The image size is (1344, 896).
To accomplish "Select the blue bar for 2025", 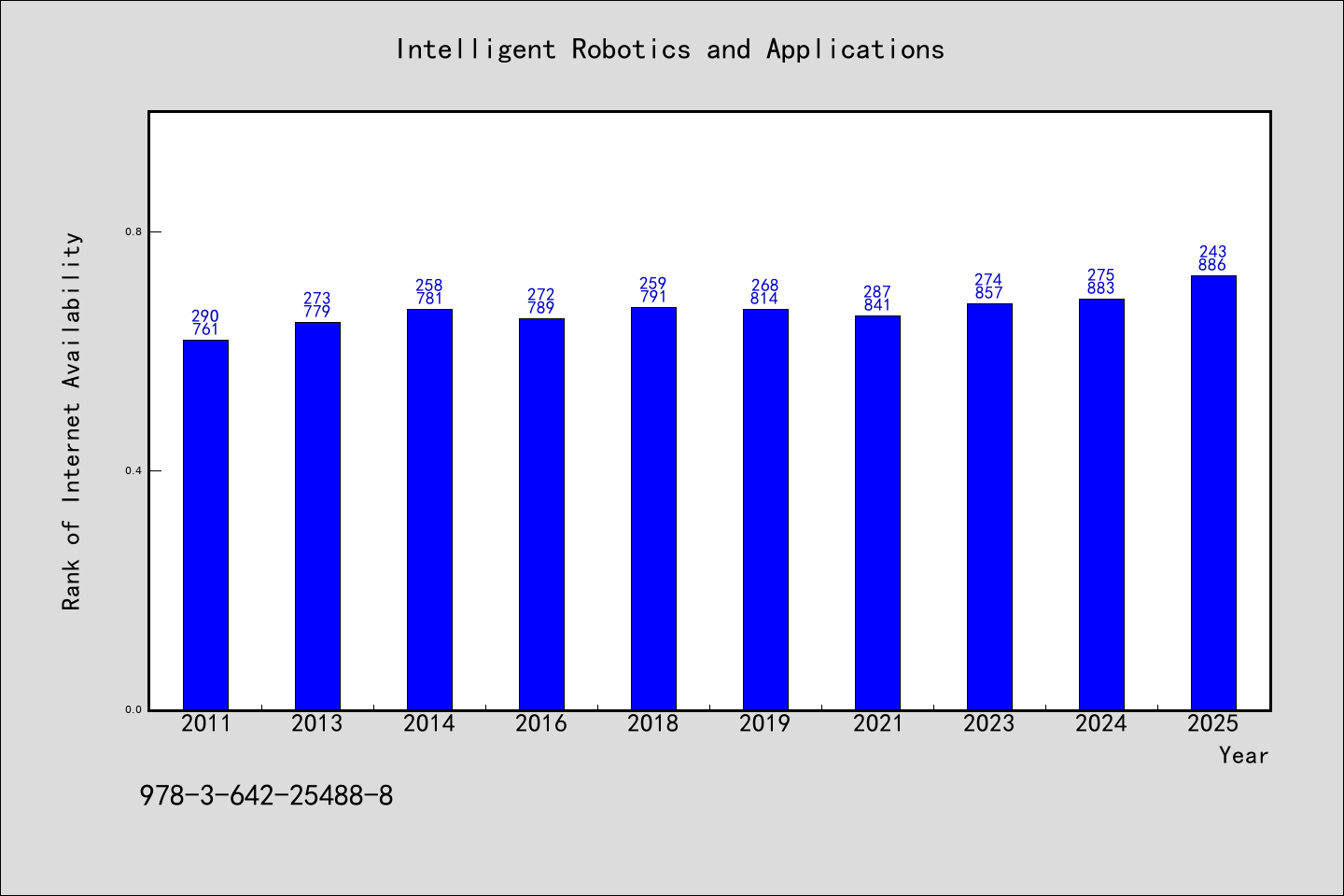I will [x=1213, y=493].
